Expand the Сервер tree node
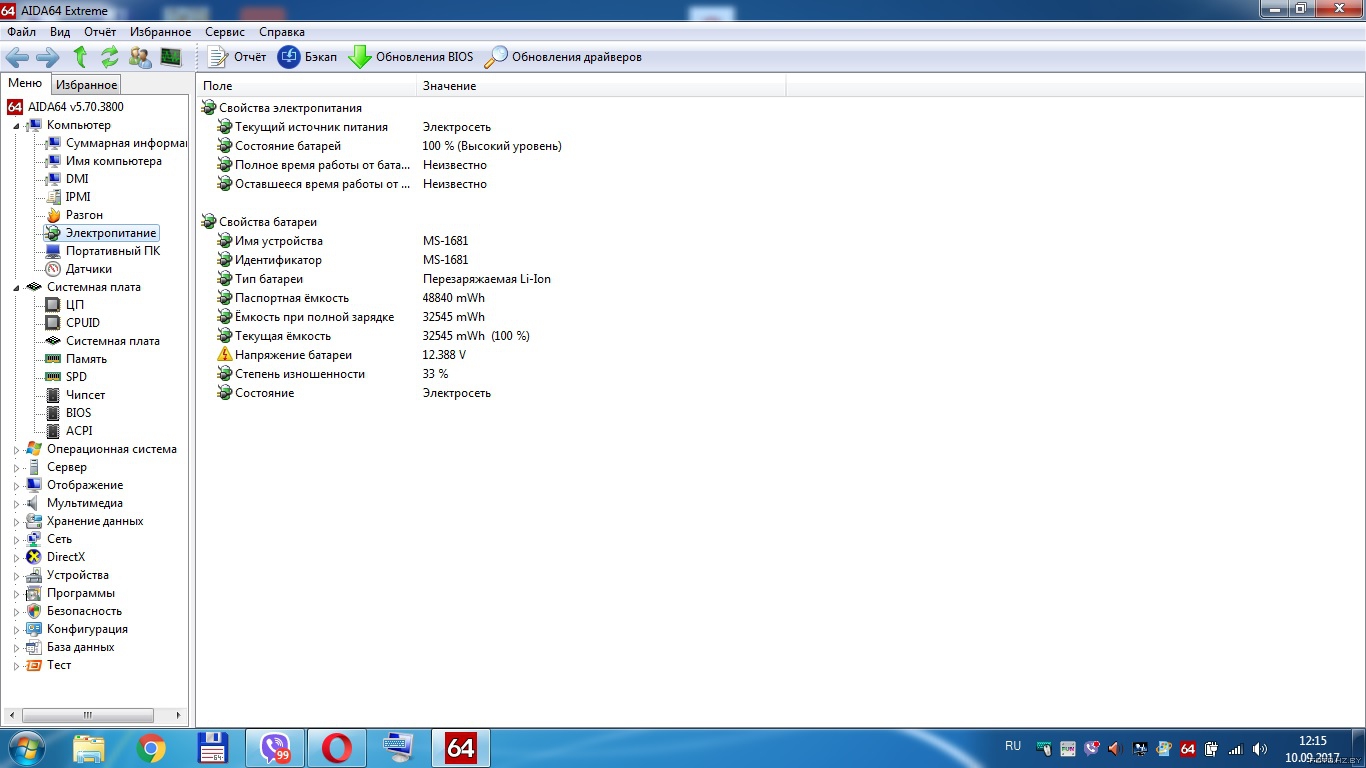This screenshot has height=768, width=1366. click(x=16, y=468)
